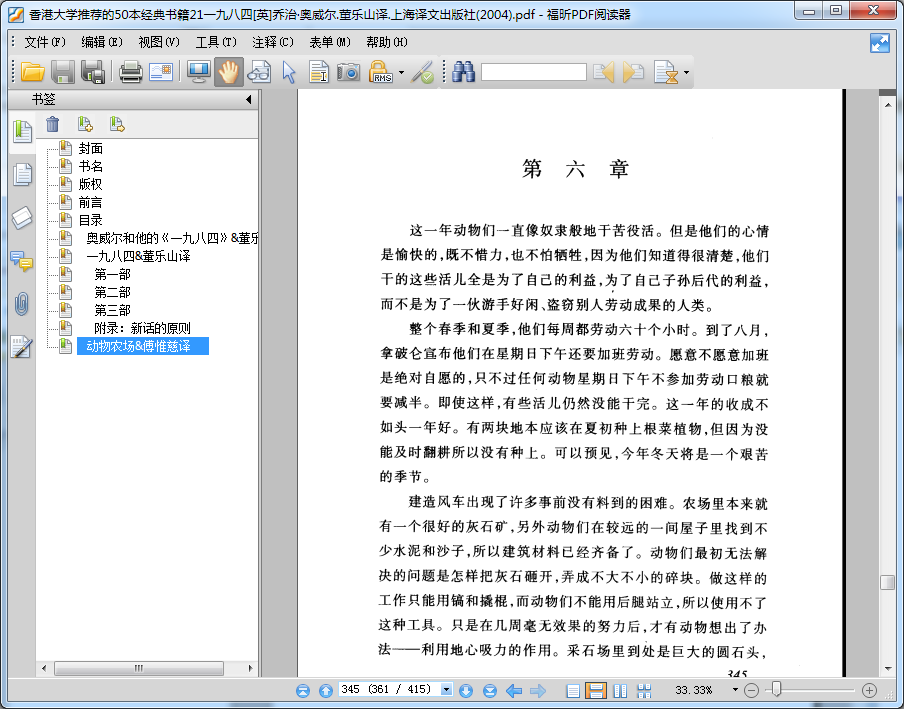The width and height of the screenshot is (904, 709).
Task: Open the 编辑 menu
Action: [x=102, y=42]
